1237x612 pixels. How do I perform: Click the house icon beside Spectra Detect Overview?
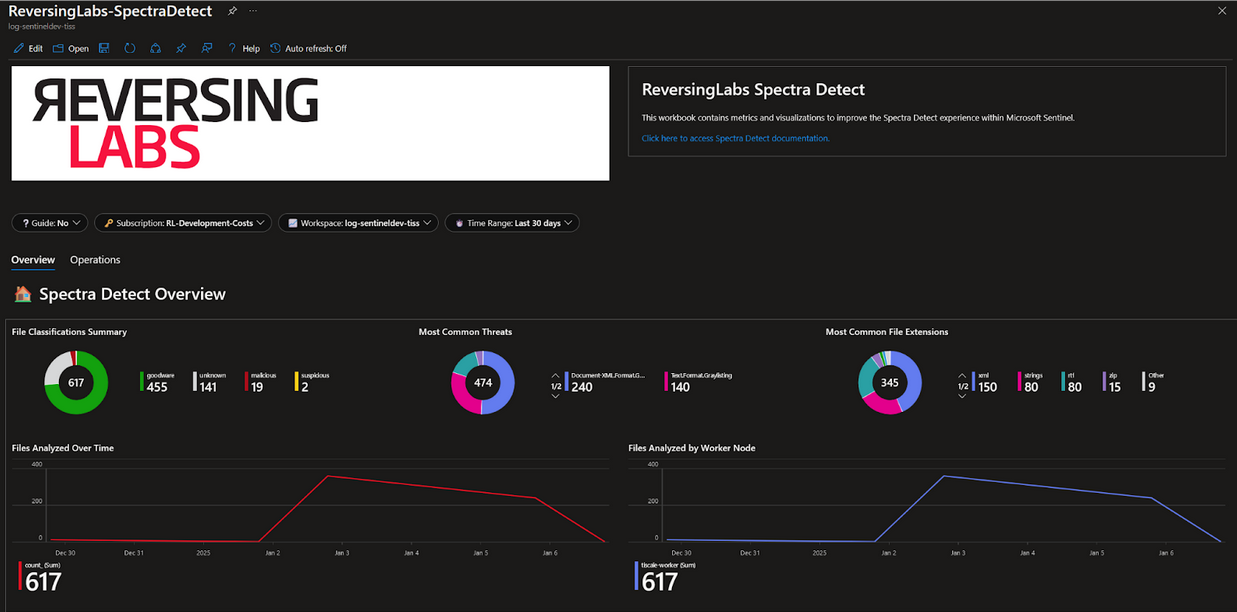coord(22,294)
